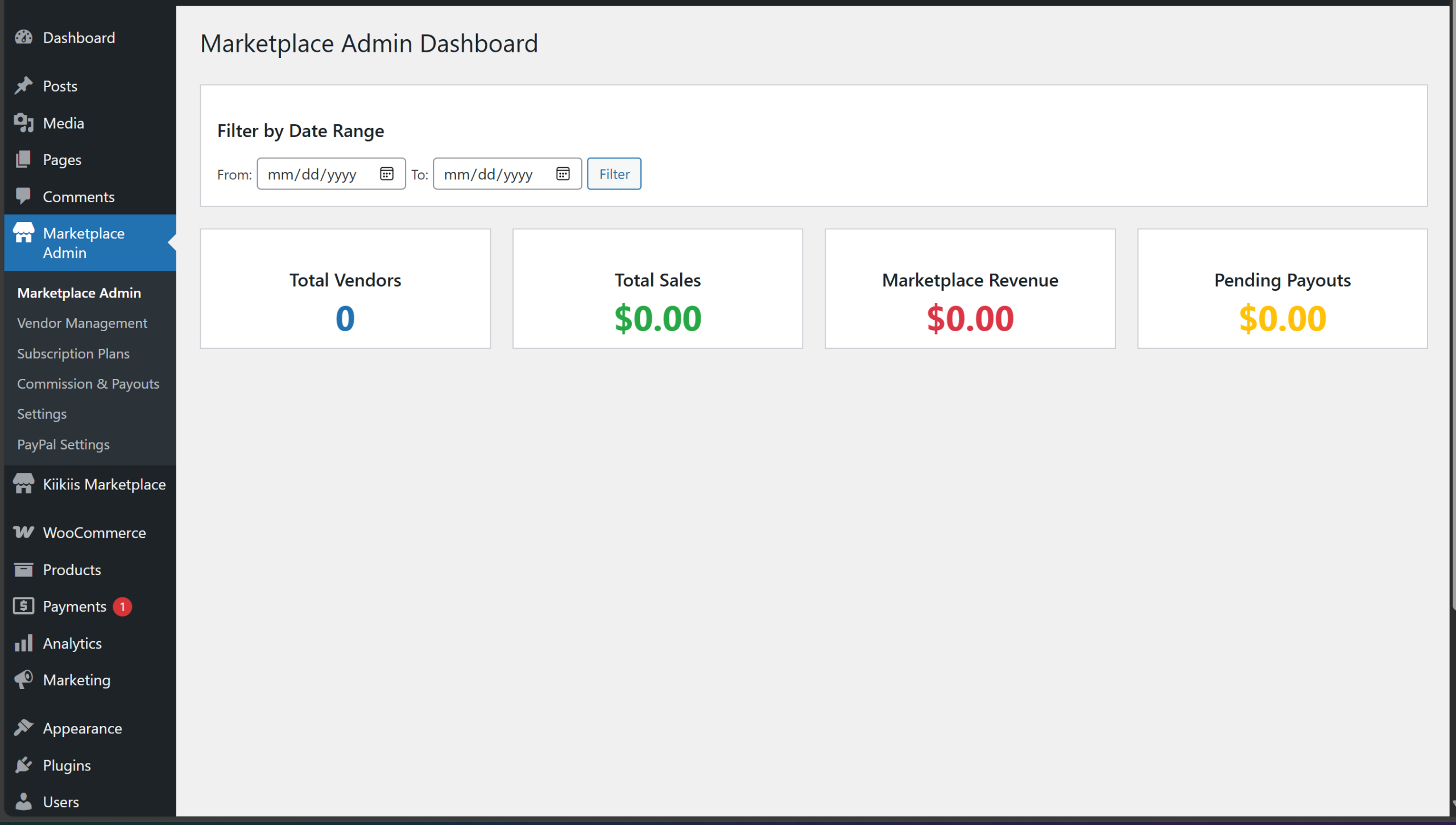Click the Total Vendors card label
This screenshot has width=1456, height=825.
(x=345, y=280)
